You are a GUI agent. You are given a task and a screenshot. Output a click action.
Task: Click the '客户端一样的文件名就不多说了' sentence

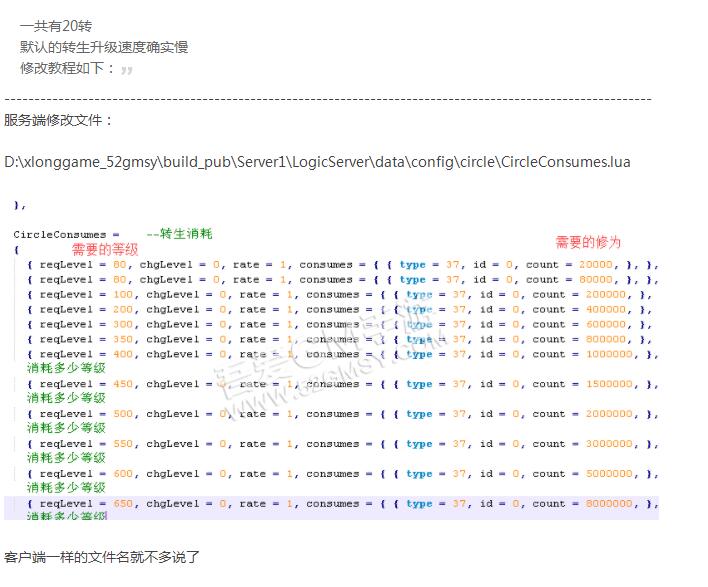coord(102,557)
